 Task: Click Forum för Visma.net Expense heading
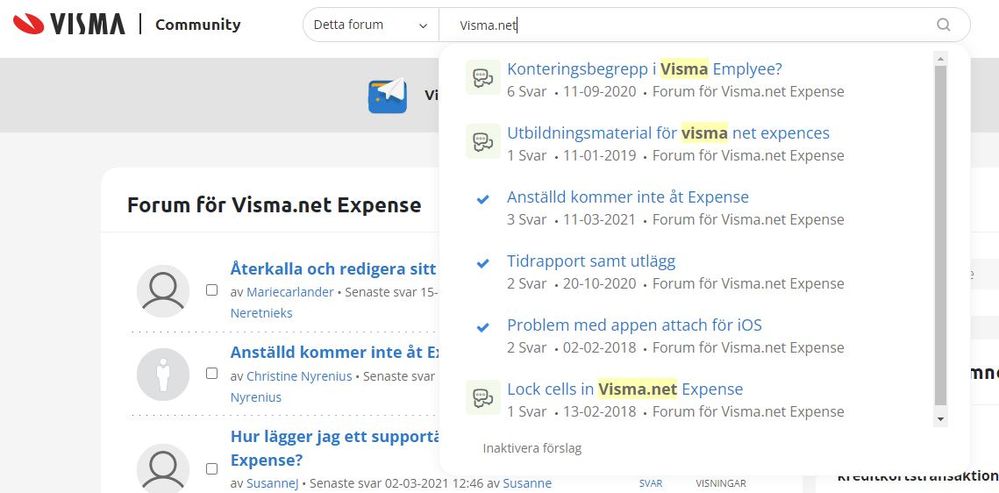[x=274, y=205]
